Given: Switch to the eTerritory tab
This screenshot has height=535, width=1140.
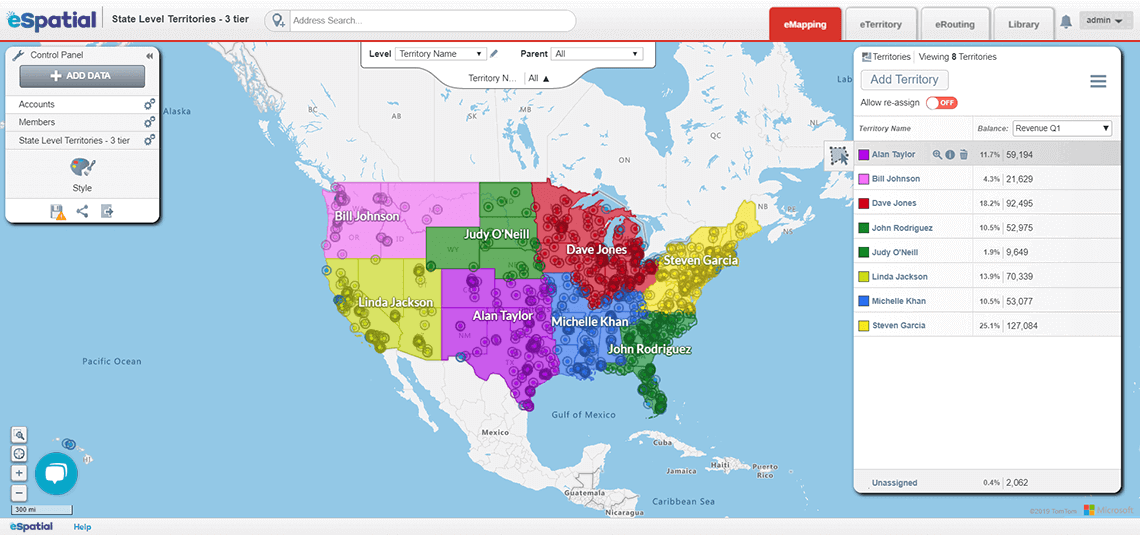Looking at the screenshot, I should point(880,24).
